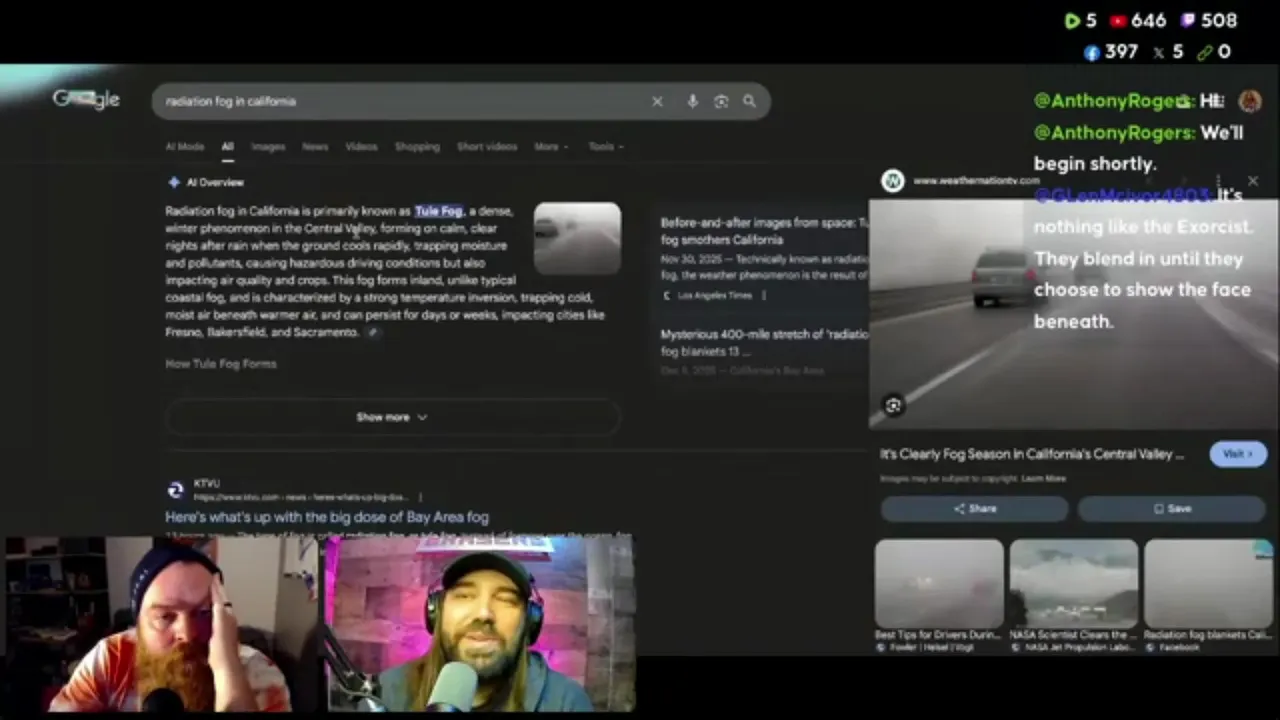This screenshot has height=720, width=1280.
Task: Expand the Tools dropdown
Action: click(606, 146)
